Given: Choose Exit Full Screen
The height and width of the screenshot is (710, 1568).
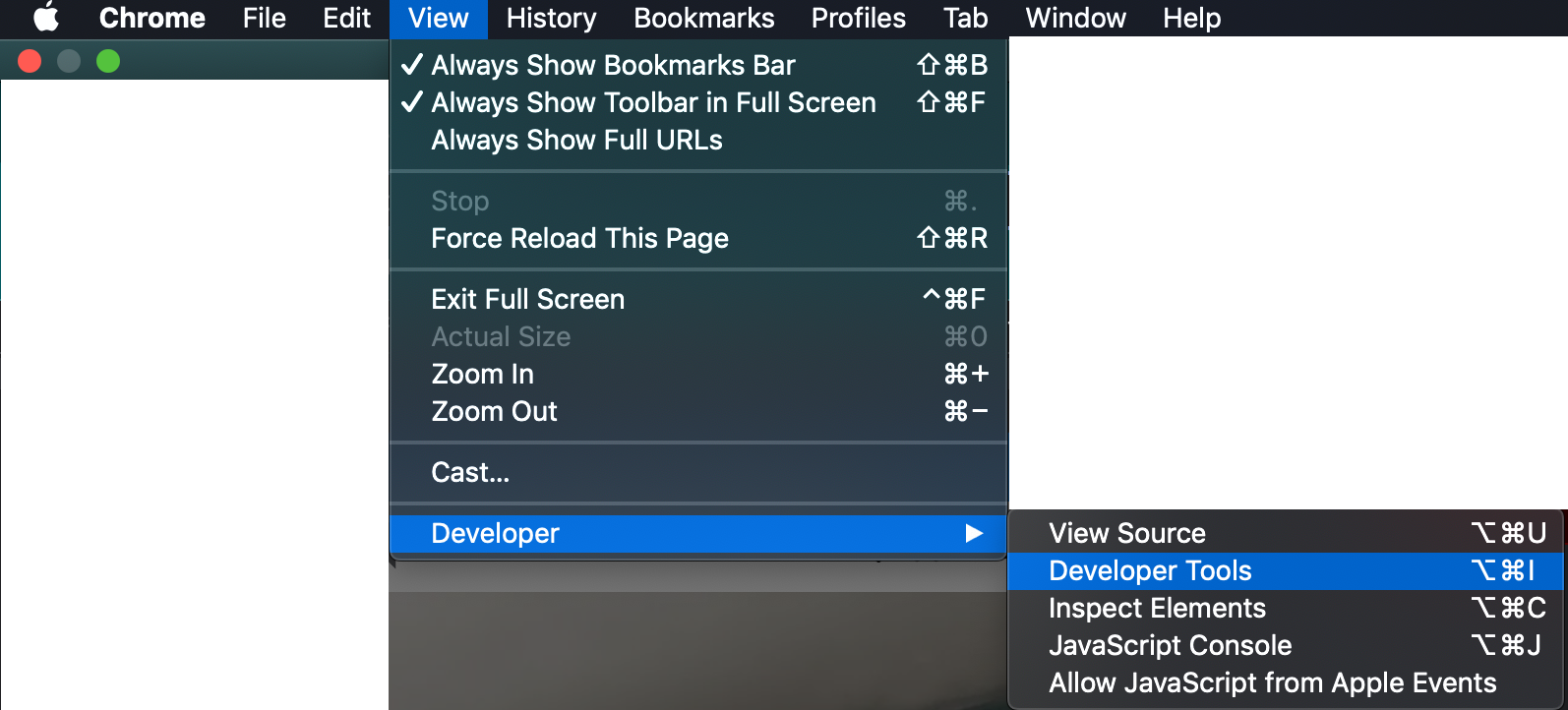Looking at the screenshot, I should (x=698, y=299).
